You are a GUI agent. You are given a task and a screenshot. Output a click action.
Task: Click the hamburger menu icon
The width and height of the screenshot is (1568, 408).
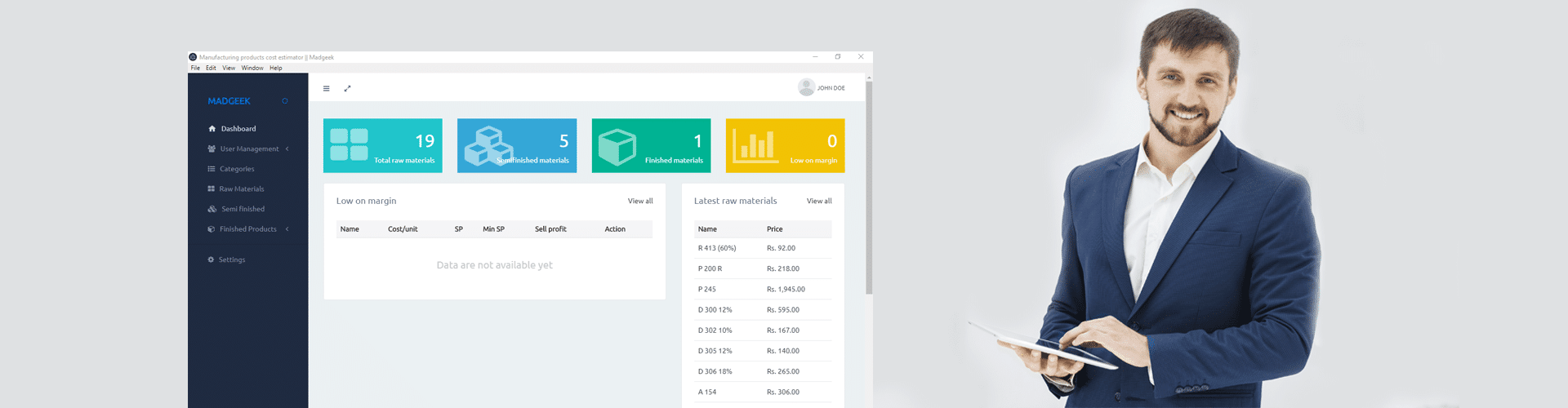326,88
